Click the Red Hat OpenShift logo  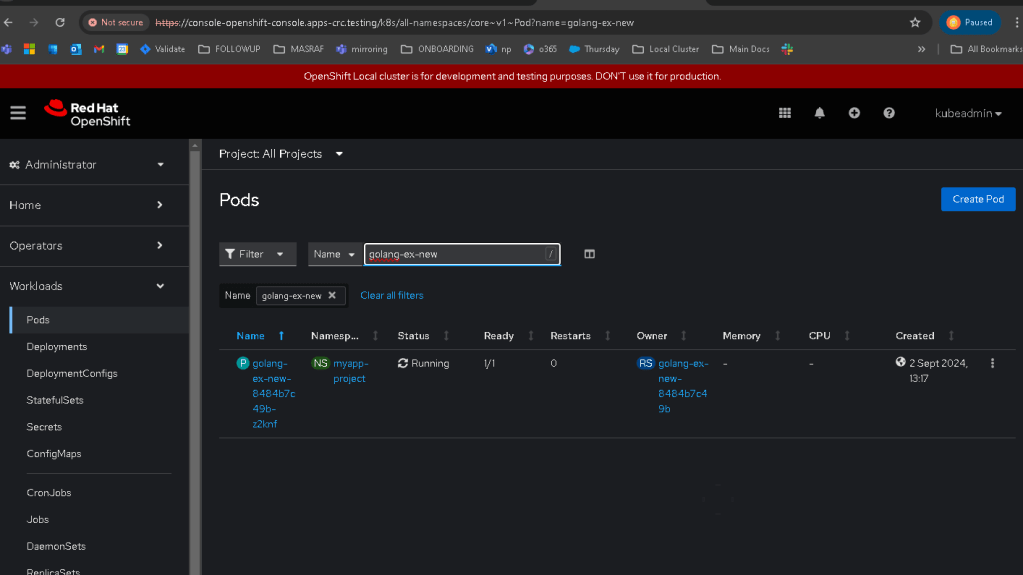tap(87, 113)
